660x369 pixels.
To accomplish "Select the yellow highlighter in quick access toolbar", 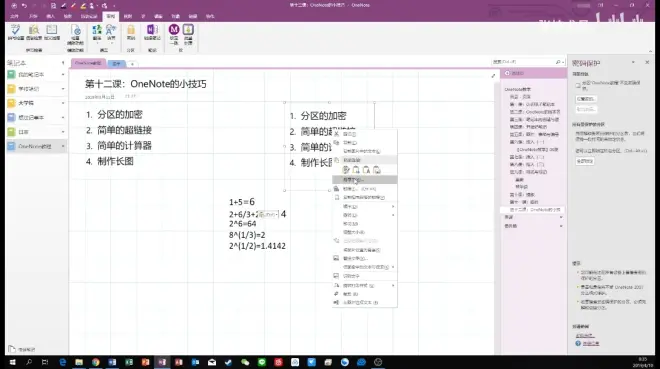I will coord(83,5).
